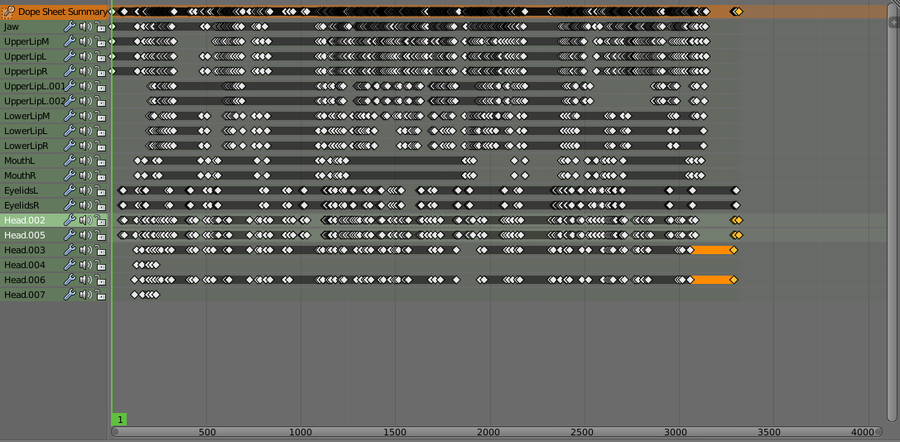Mute Head.006 using its speaker icon
900x442 pixels.
[x=86, y=280]
